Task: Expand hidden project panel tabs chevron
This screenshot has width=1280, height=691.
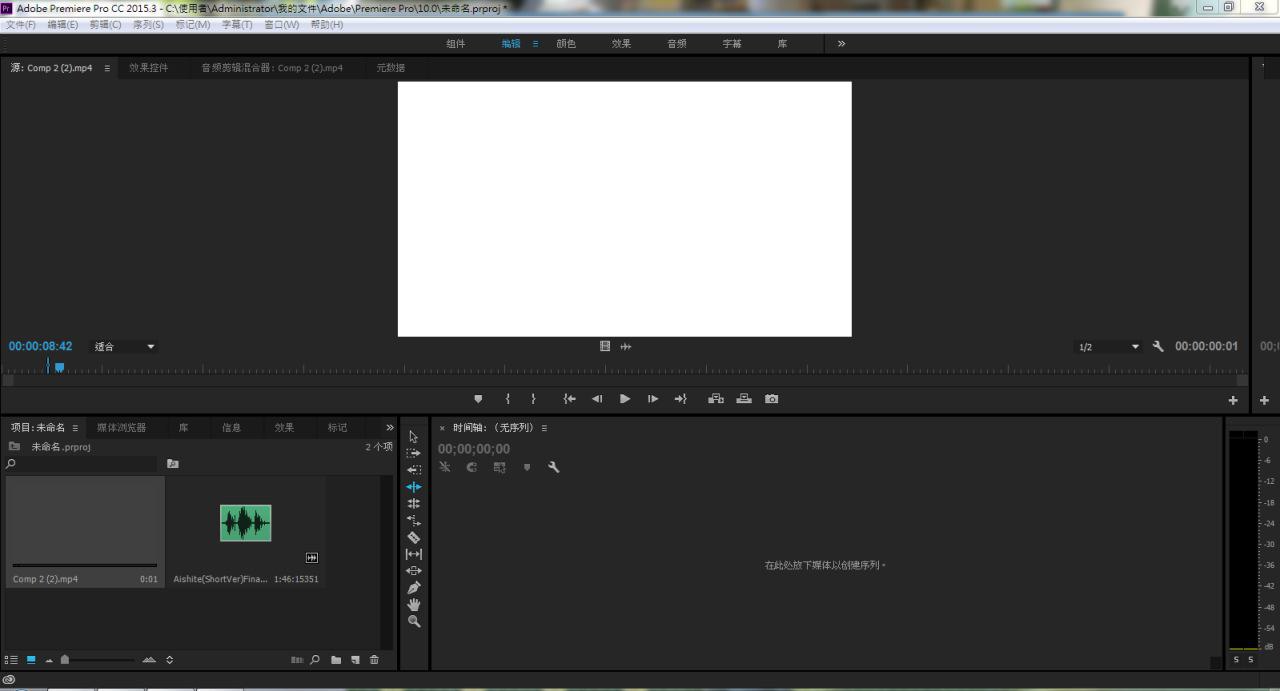Action: 390,428
